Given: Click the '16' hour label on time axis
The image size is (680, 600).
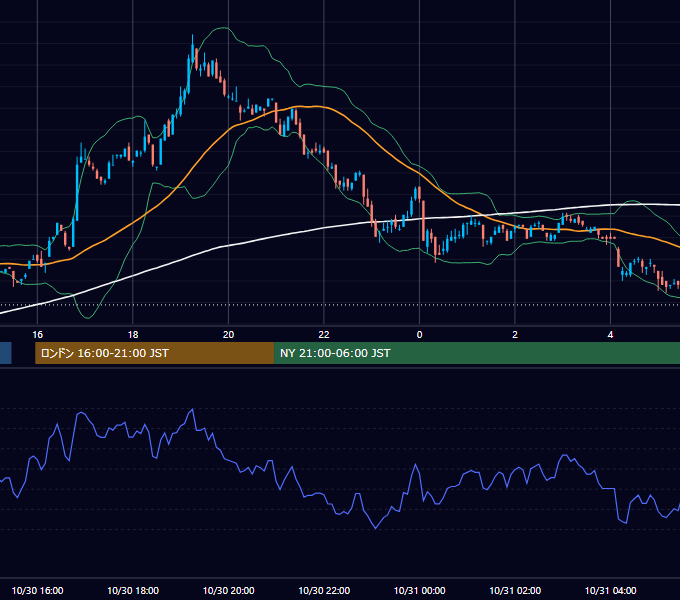Looking at the screenshot, I should 38,335.
